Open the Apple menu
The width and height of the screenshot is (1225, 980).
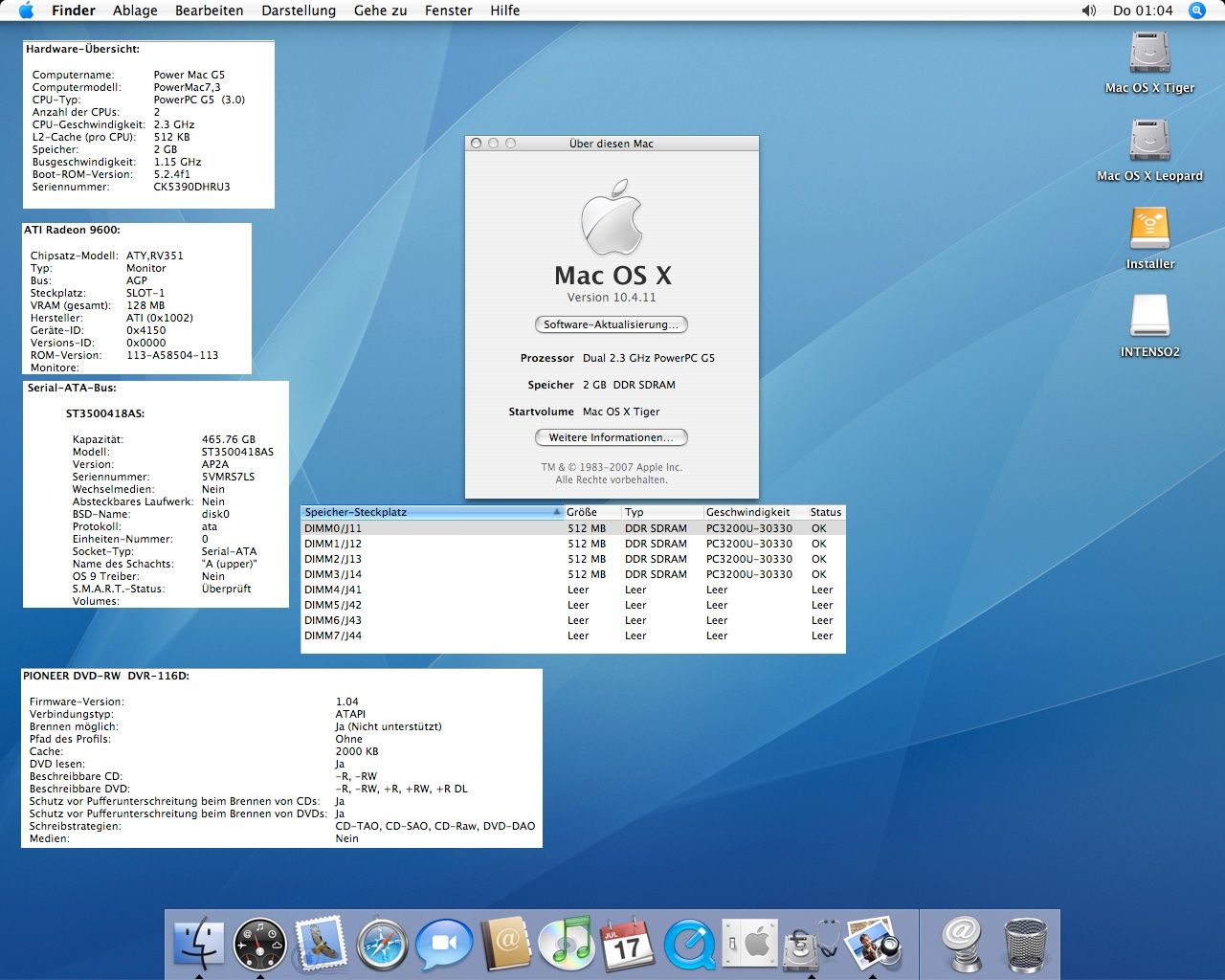(27, 11)
